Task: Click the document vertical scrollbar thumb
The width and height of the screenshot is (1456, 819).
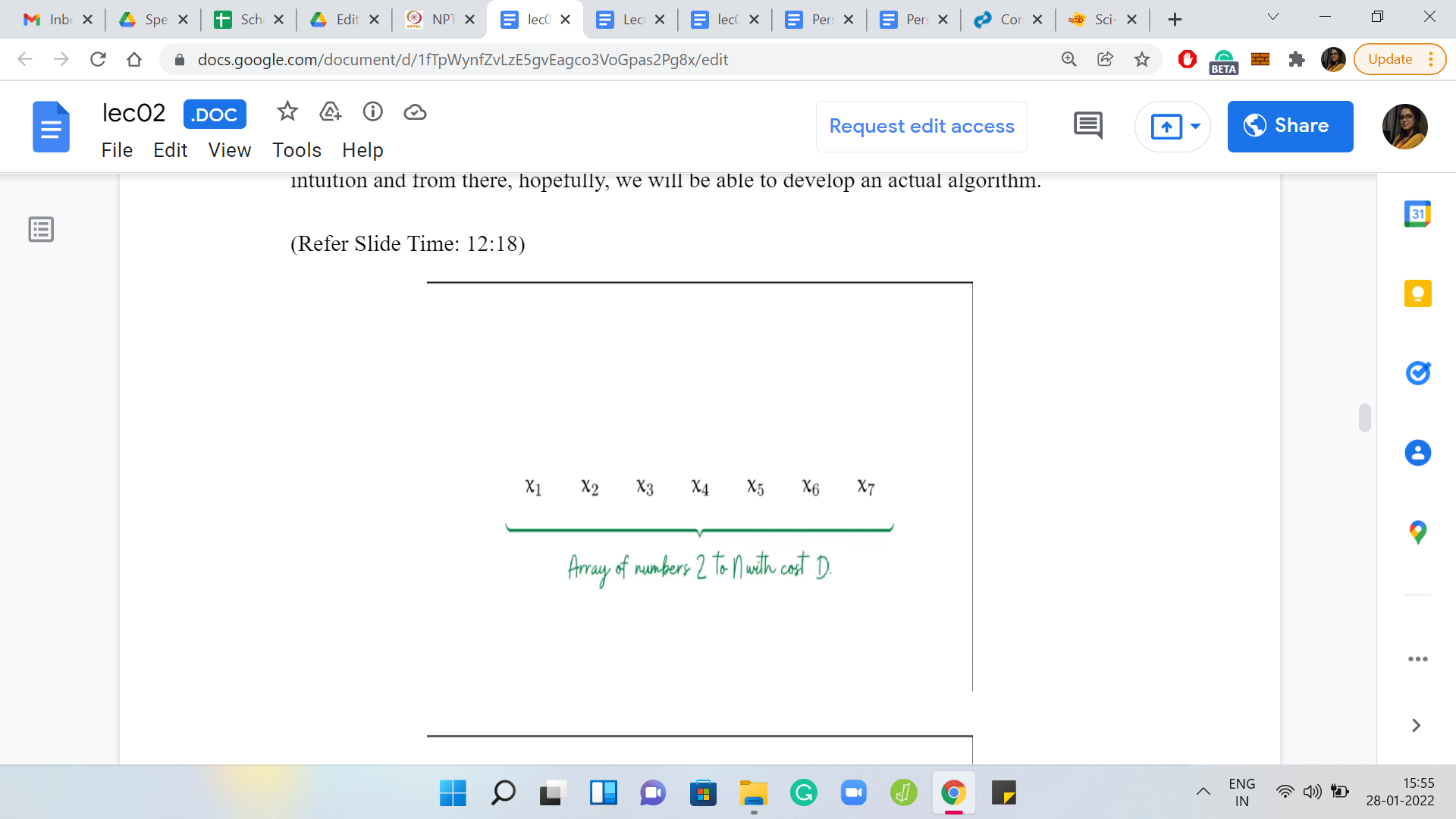Action: (x=1364, y=418)
